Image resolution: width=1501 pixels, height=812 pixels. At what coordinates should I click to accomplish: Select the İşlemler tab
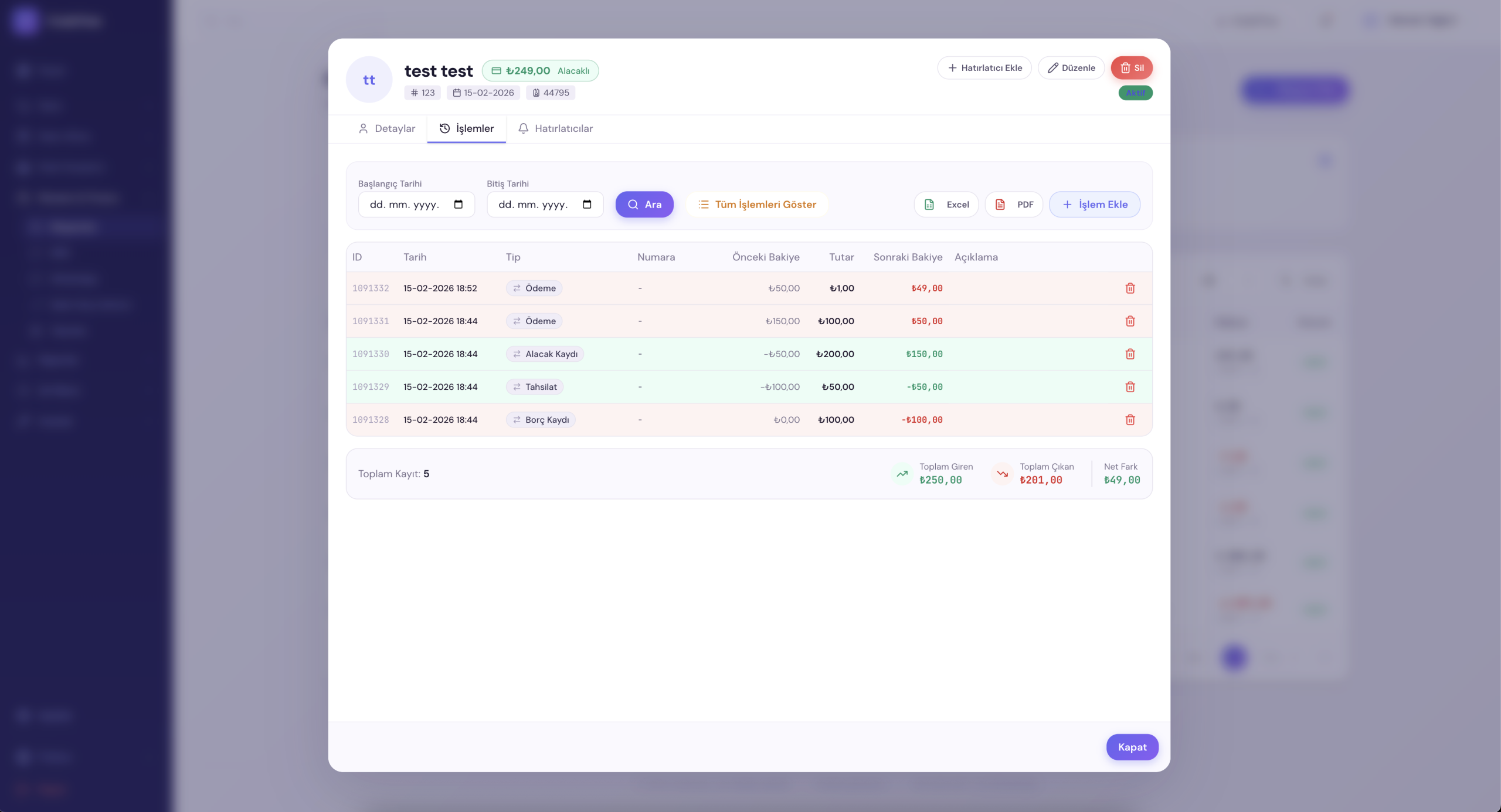coord(467,128)
